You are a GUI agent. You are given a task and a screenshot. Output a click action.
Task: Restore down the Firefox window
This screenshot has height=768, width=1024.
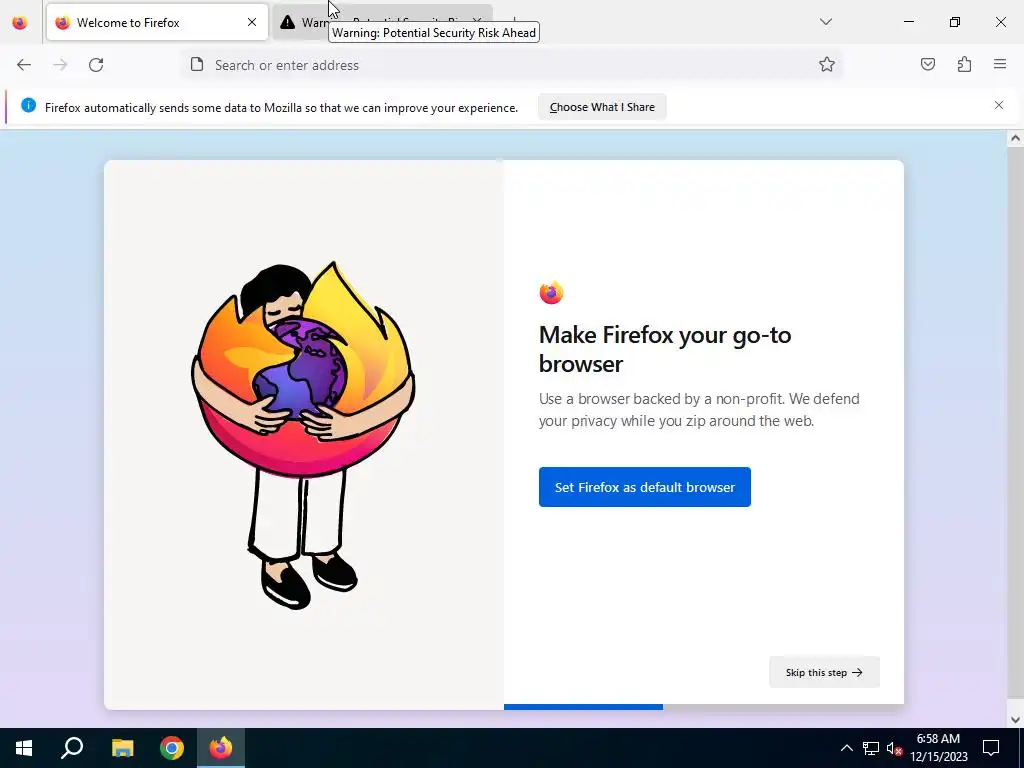pos(955,22)
